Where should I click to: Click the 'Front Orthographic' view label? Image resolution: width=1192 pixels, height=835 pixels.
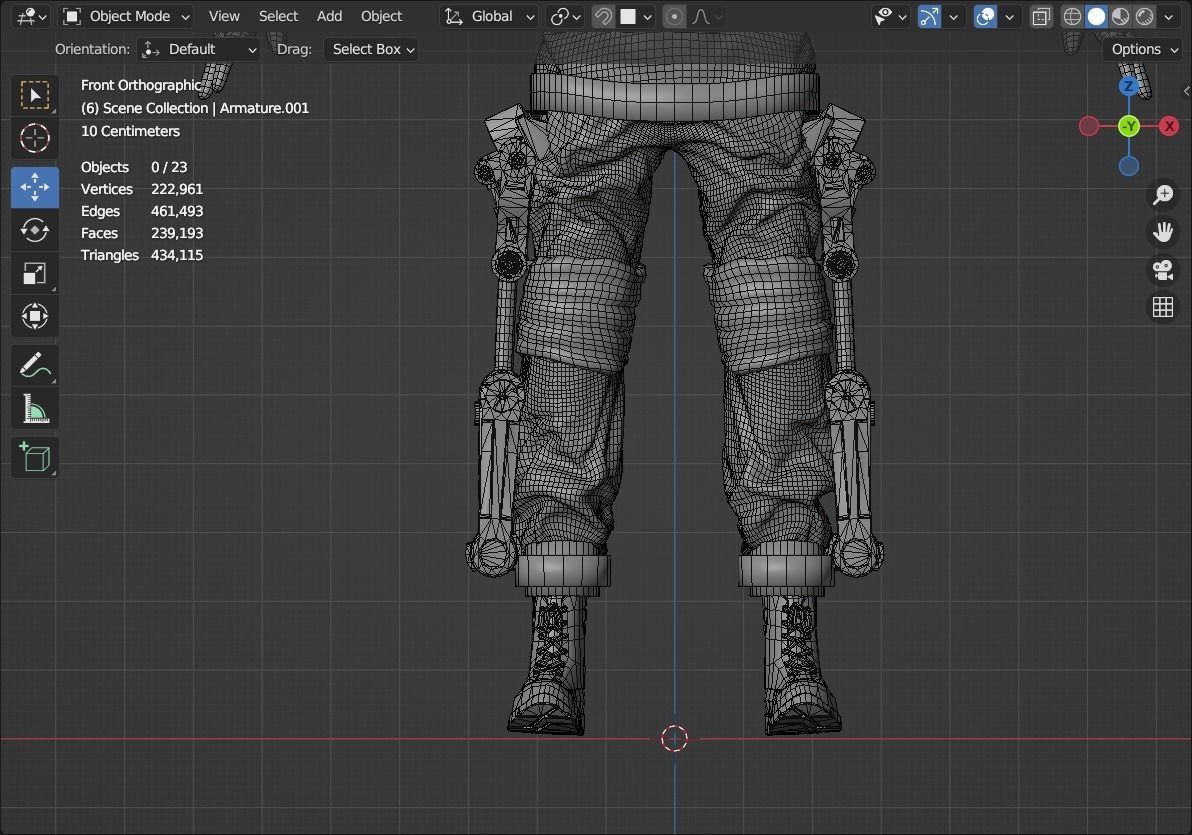[x=141, y=85]
